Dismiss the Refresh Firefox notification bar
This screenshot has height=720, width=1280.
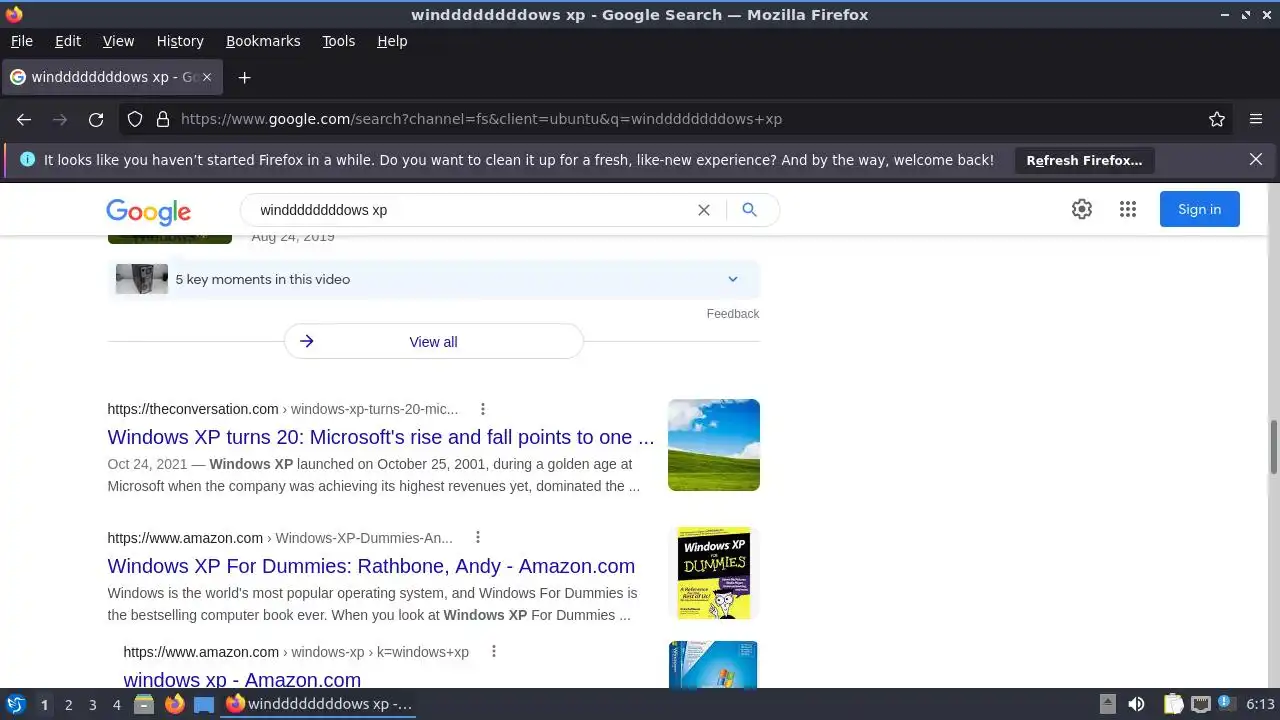coord(1256,159)
